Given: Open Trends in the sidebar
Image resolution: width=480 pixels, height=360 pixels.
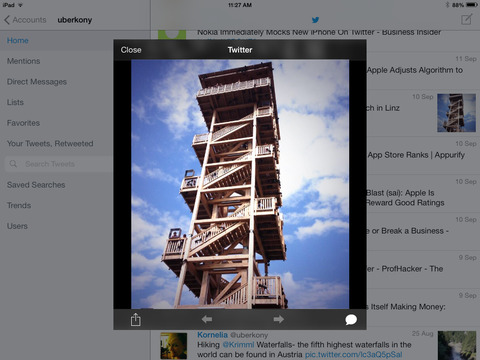Looking at the screenshot, I should pyautogui.click(x=19, y=205).
